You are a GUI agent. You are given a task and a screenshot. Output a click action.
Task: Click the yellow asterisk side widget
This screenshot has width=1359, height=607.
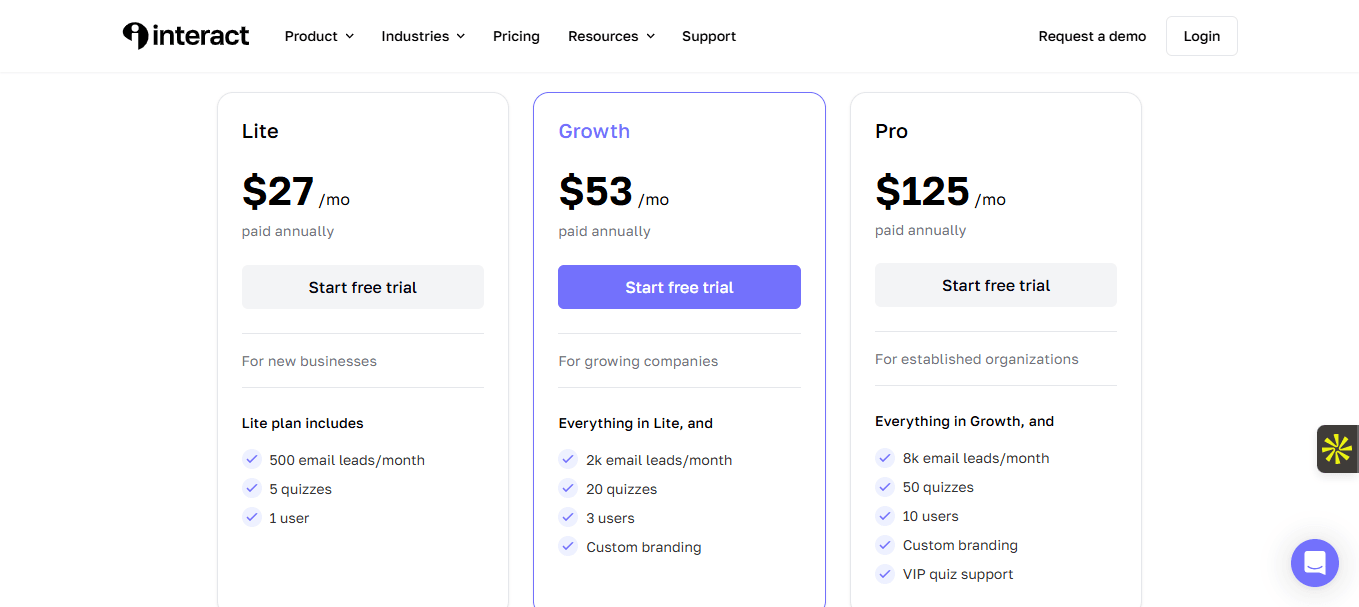pyautogui.click(x=1337, y=449)
